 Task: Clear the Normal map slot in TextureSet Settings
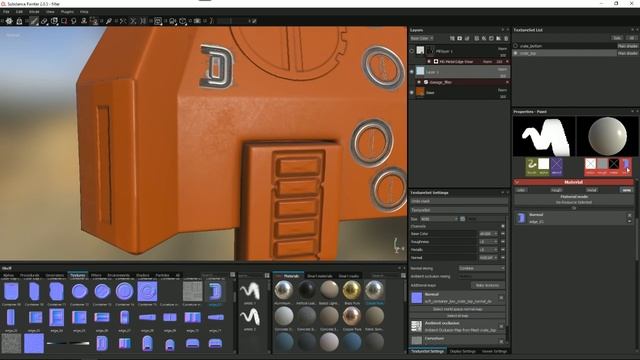501,298
